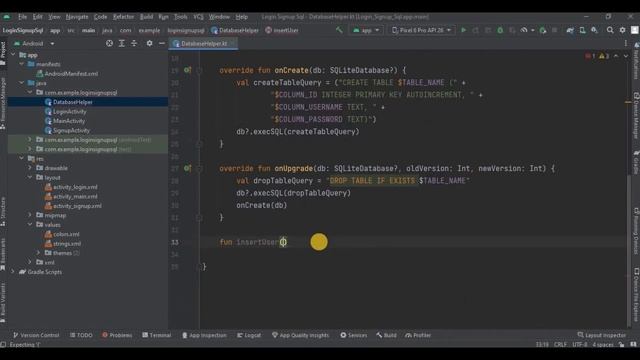Collapse the manifests folder
The image size is (640, 360).
click(x=22, y=64)
